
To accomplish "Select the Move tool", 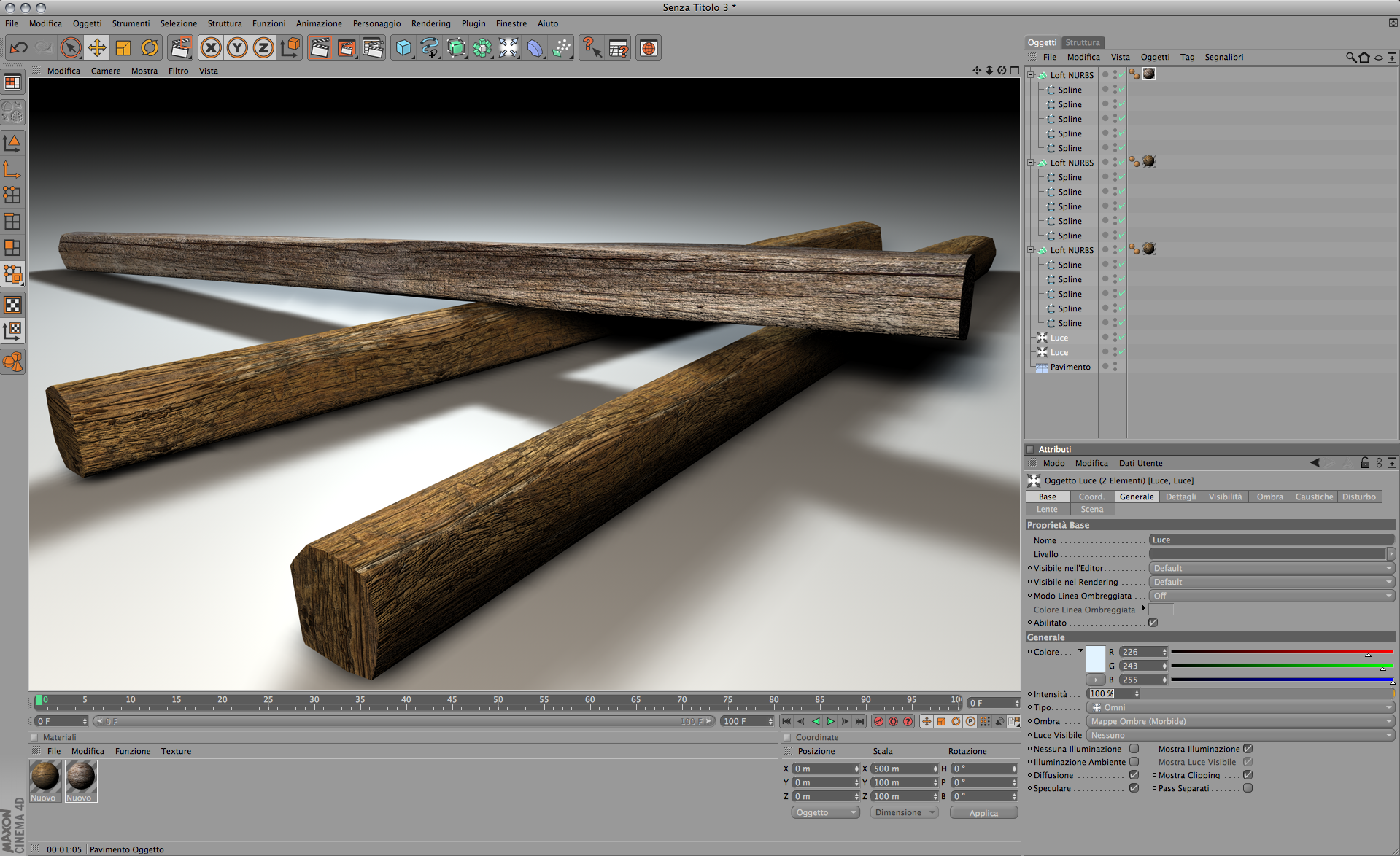I will (x=96, y=48).
